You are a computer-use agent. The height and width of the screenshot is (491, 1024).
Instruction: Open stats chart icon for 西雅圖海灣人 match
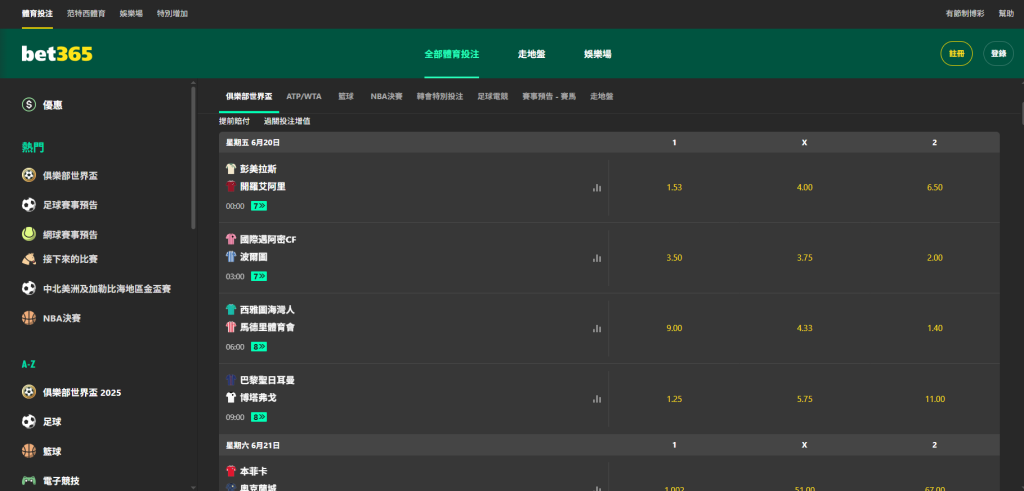point(596,328)
